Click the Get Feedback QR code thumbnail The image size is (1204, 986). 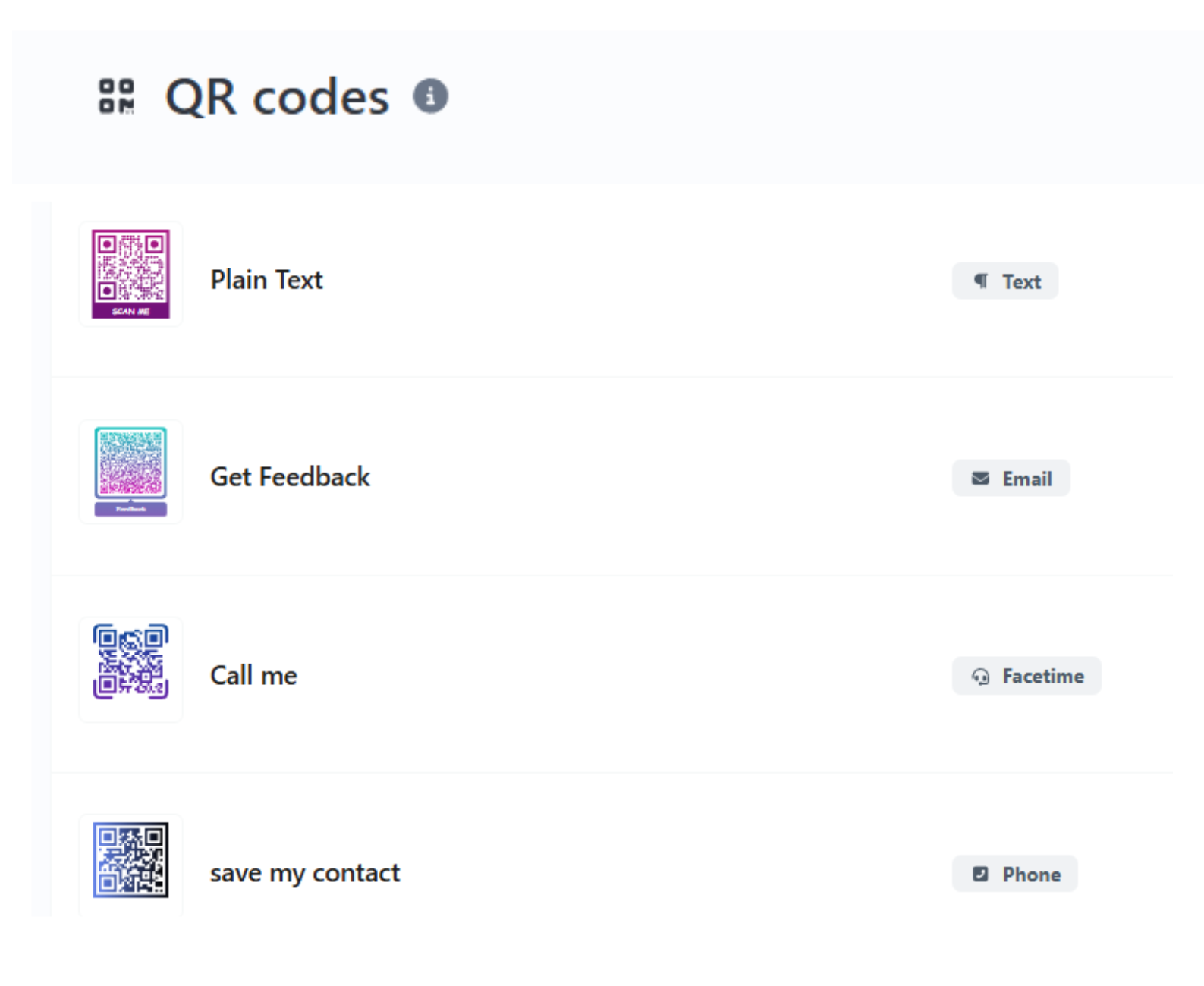point(130,471)
